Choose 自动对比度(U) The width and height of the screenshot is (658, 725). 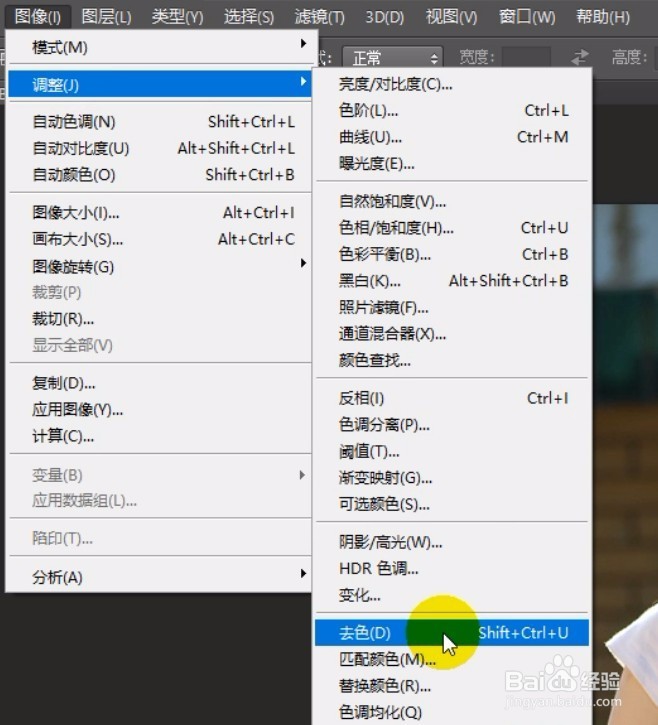(160, 148)
